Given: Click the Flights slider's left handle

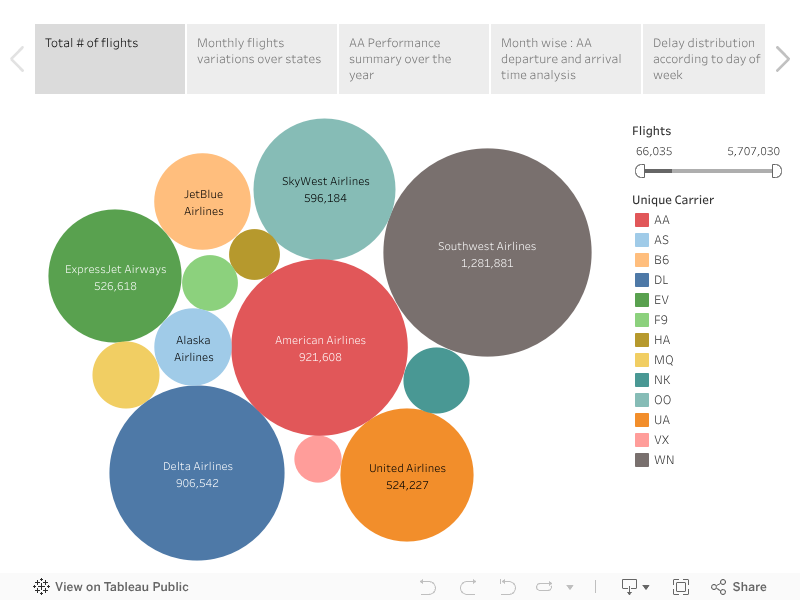Looking at the screenshot, I should click(640, 171).
